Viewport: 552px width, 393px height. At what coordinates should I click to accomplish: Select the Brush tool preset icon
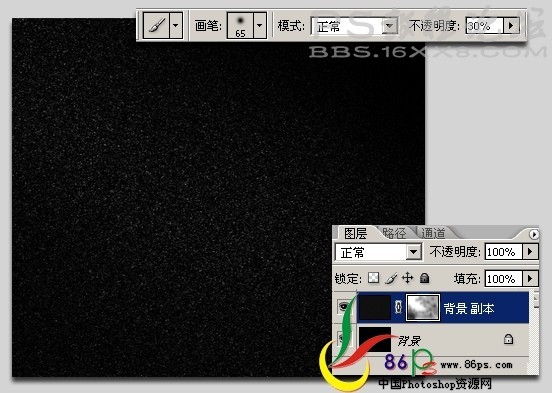click(x=157, y=25)
